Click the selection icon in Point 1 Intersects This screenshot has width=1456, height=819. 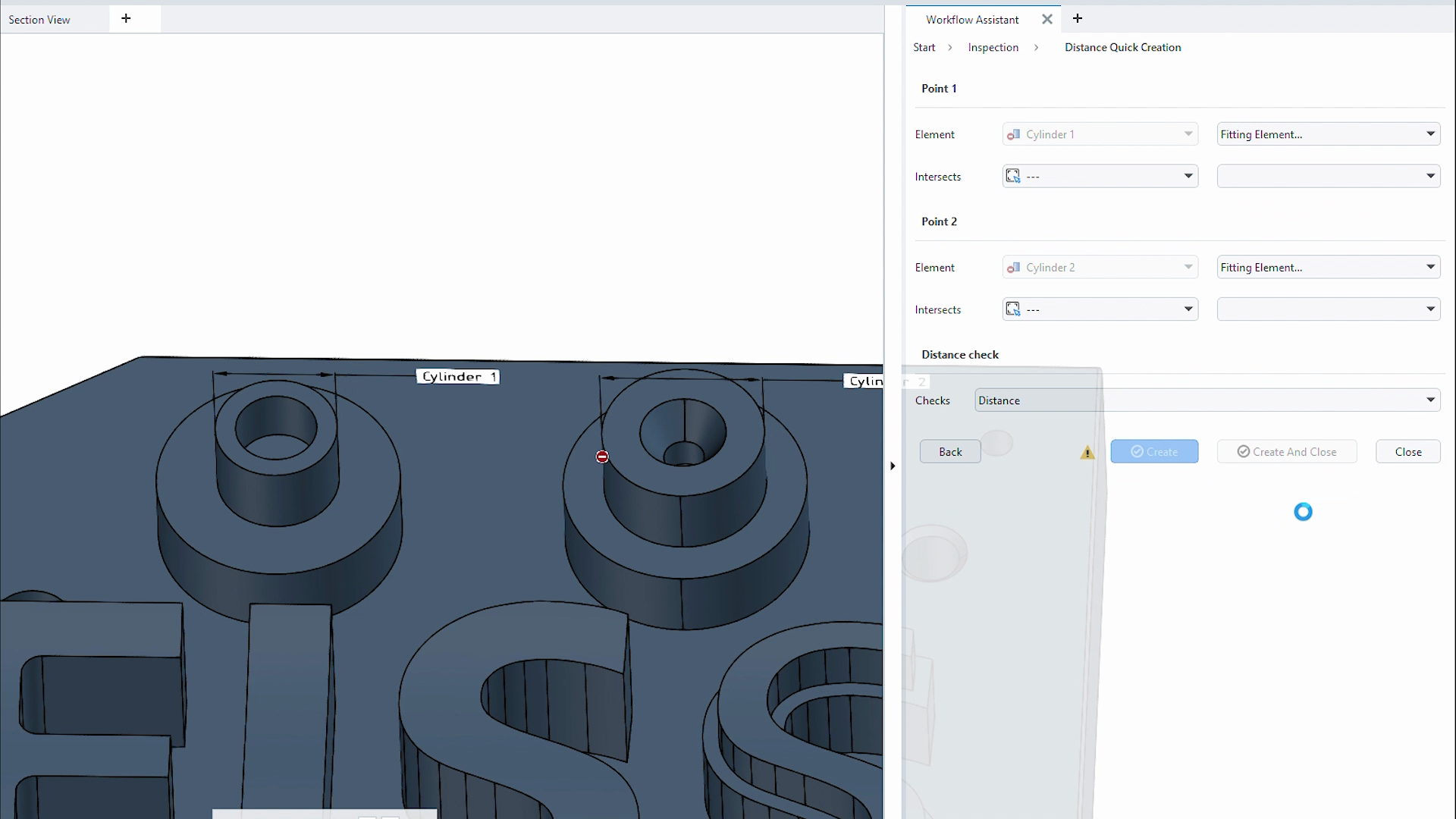1012,176
